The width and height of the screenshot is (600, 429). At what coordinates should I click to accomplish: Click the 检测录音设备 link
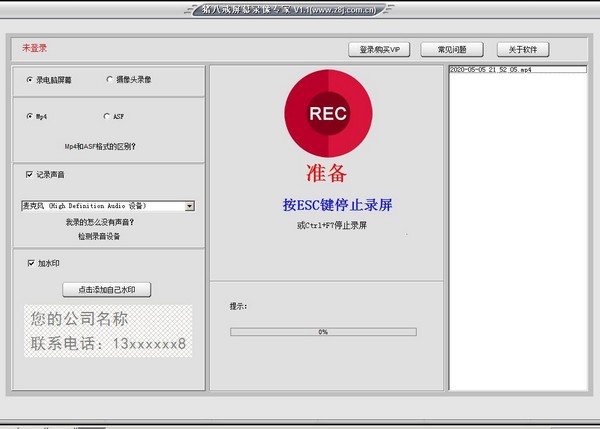point(106,237)
